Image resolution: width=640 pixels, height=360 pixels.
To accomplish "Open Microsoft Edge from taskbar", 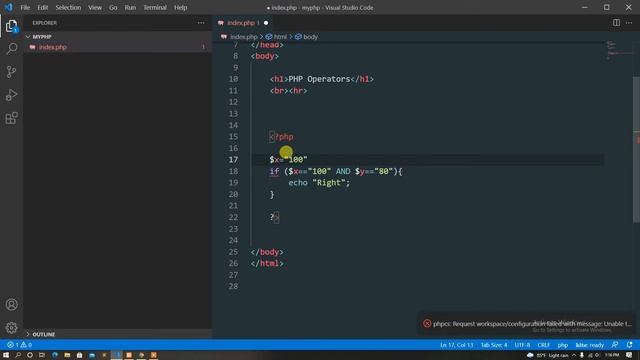I will point(55,355).
